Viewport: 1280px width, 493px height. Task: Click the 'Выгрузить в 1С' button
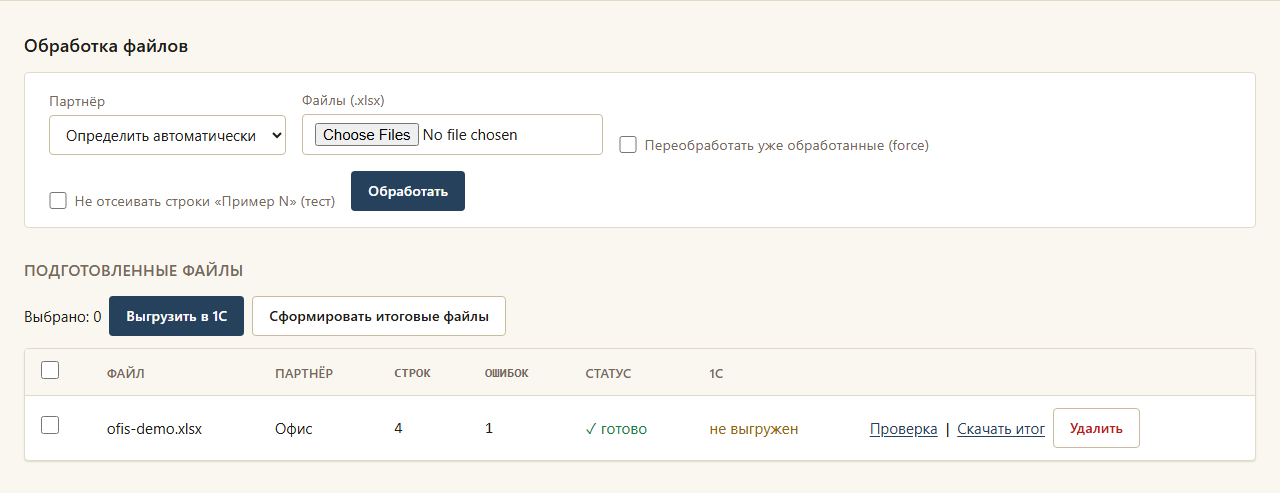176,316
